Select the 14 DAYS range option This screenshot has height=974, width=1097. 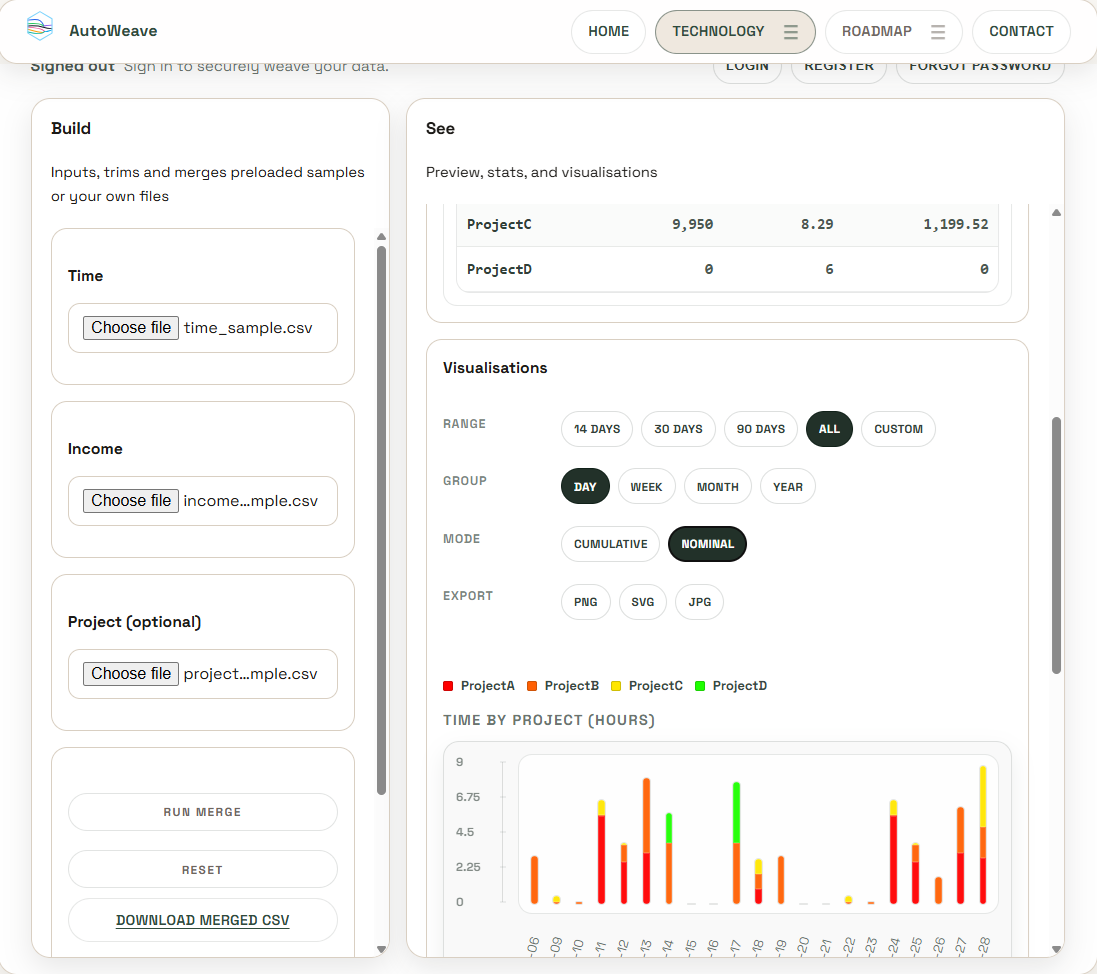597,428
